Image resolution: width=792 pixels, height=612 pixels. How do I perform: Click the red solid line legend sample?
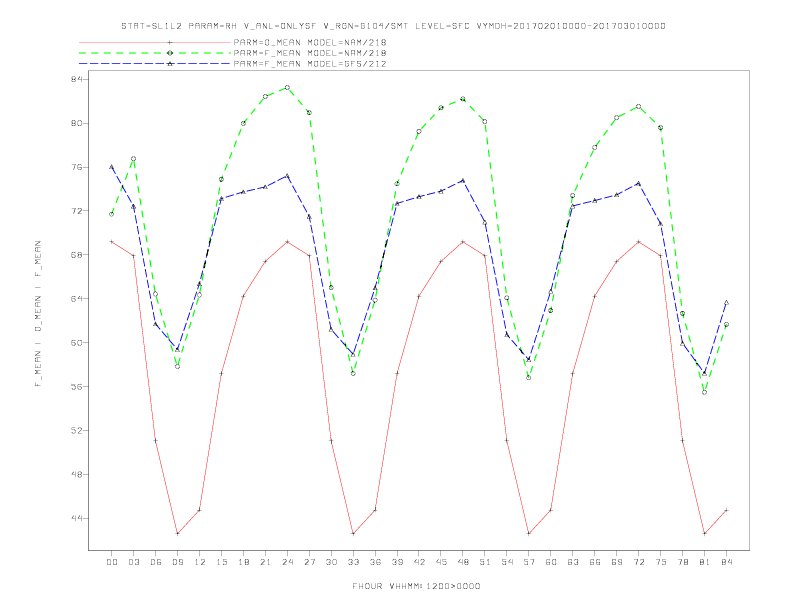tap(155, 42)
